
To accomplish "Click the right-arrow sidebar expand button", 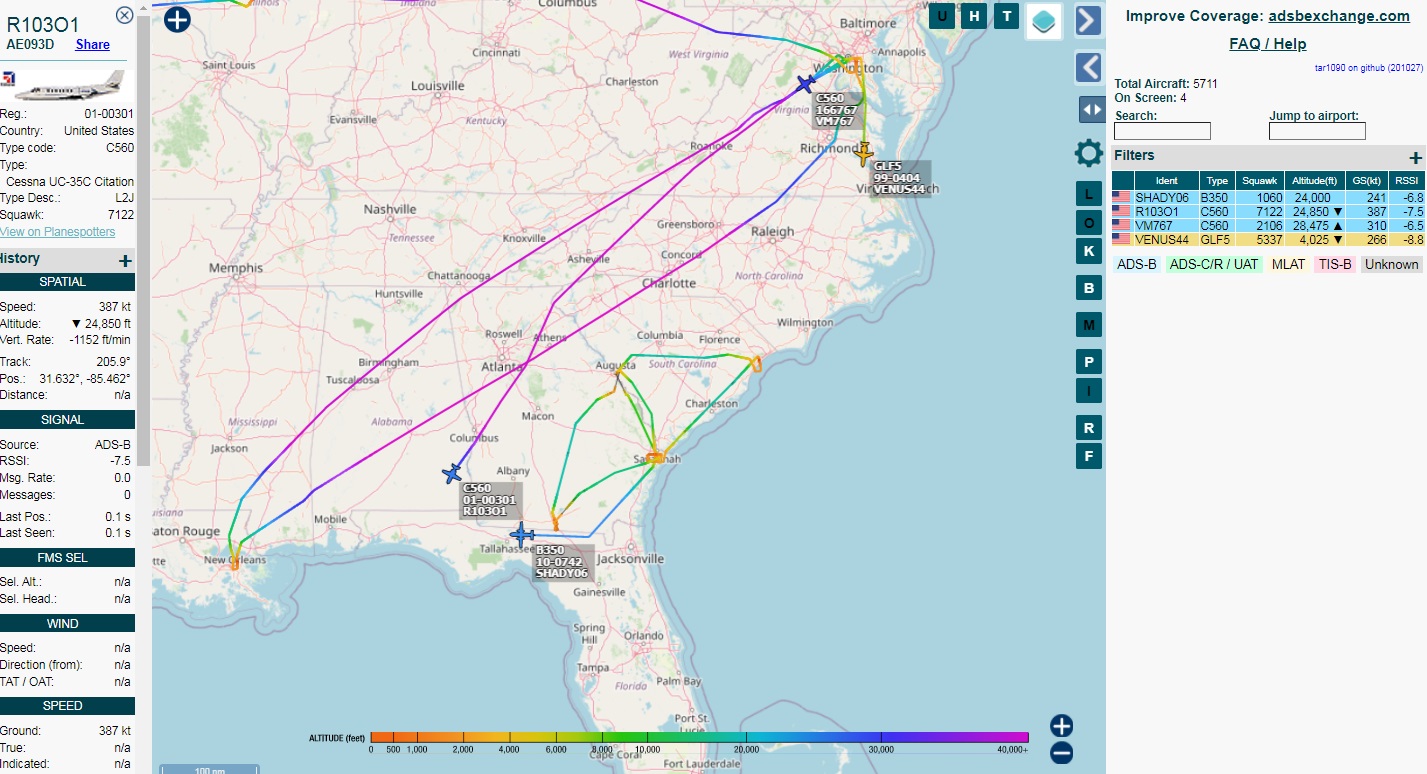I will 1088,20.
